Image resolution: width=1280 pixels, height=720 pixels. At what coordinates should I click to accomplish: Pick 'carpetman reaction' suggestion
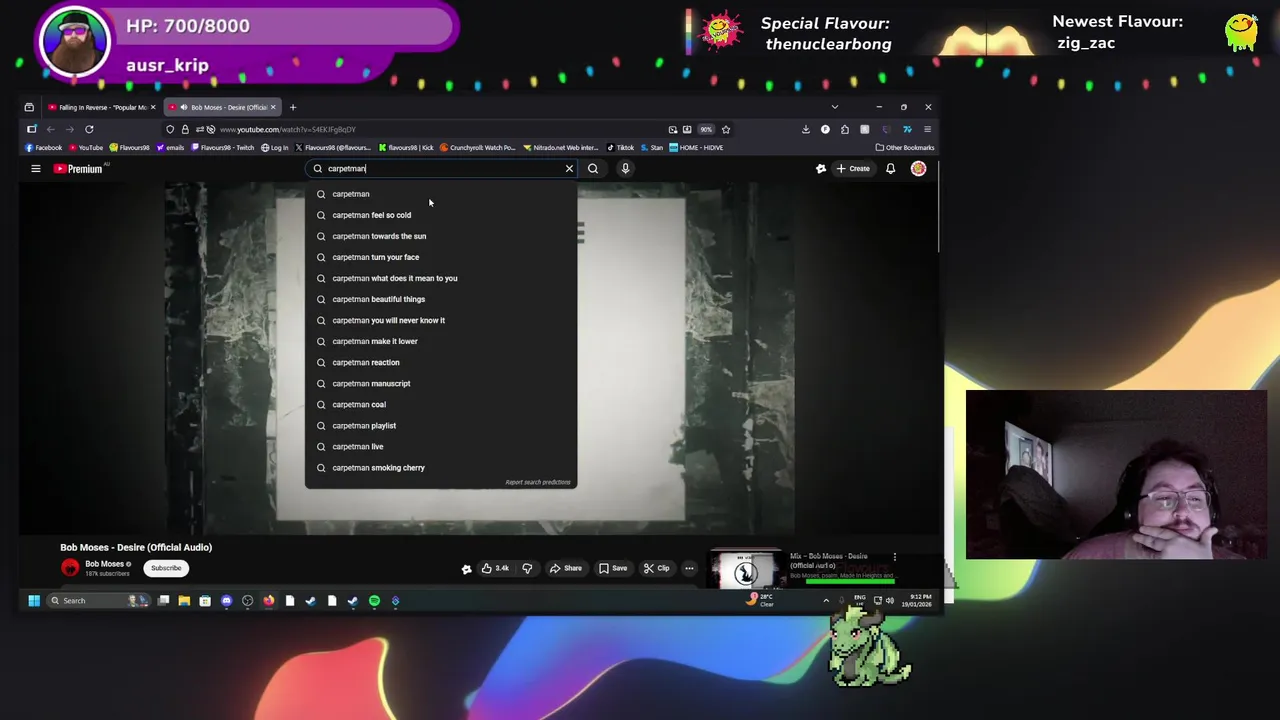[440, 362]
